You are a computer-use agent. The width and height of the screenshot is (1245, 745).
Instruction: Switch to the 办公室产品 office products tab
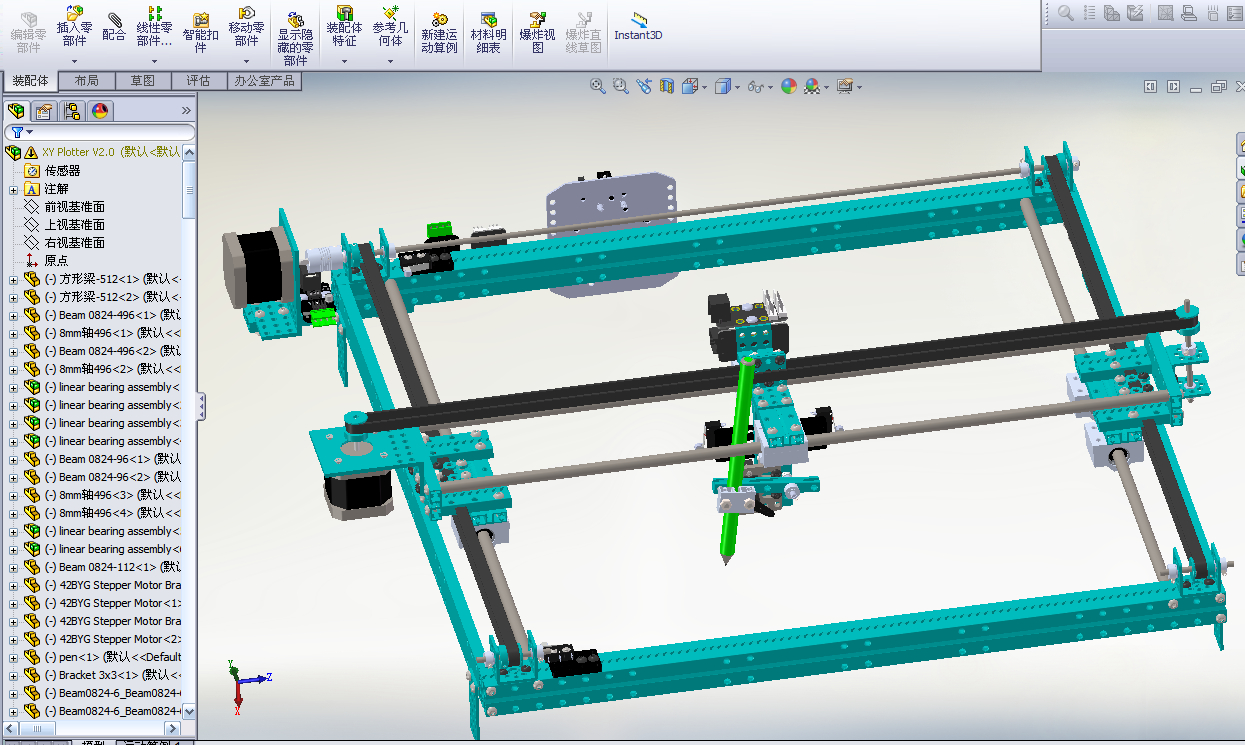point(265,81)
